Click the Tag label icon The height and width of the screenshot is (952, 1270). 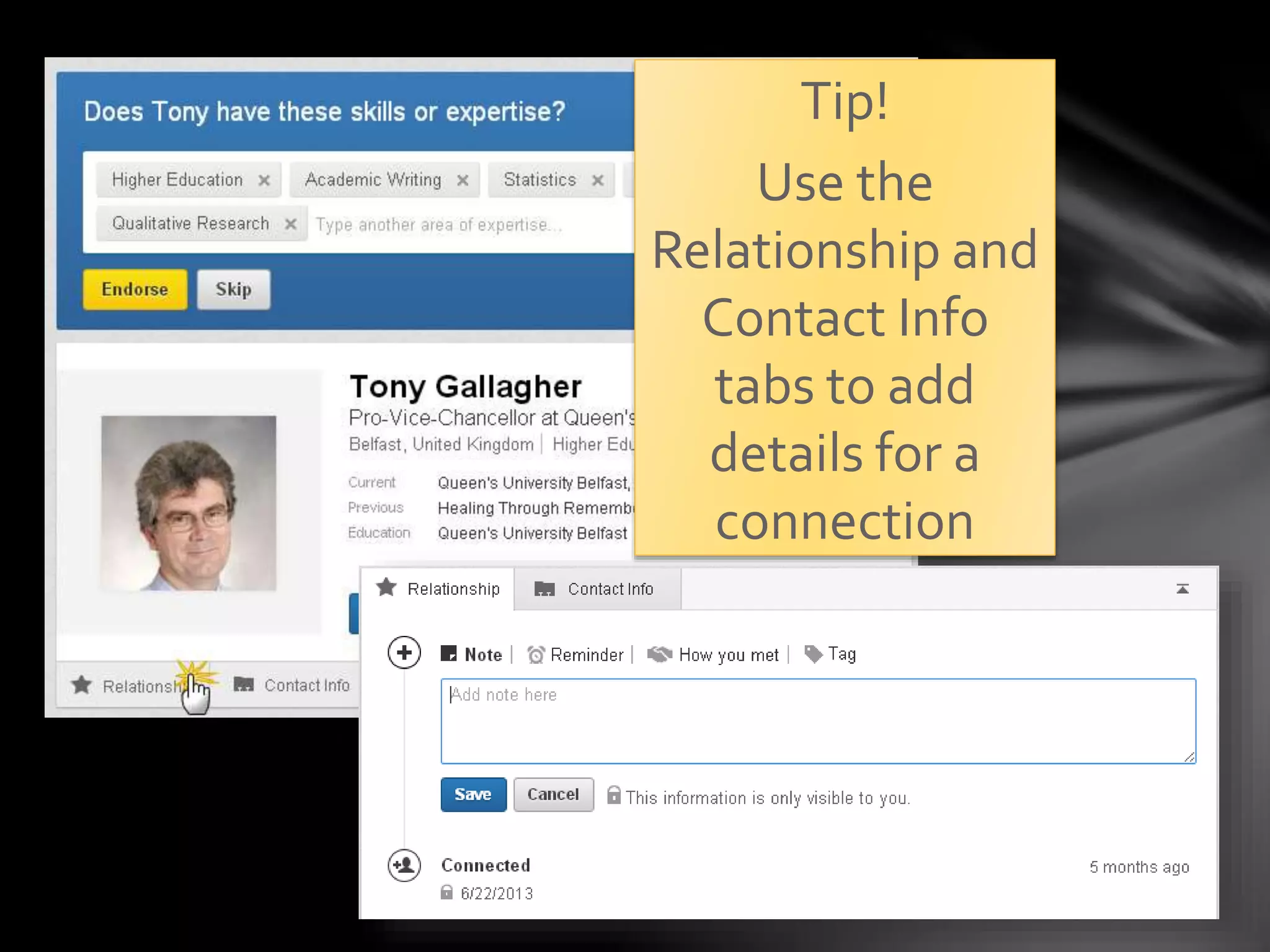tap(813, 654)
